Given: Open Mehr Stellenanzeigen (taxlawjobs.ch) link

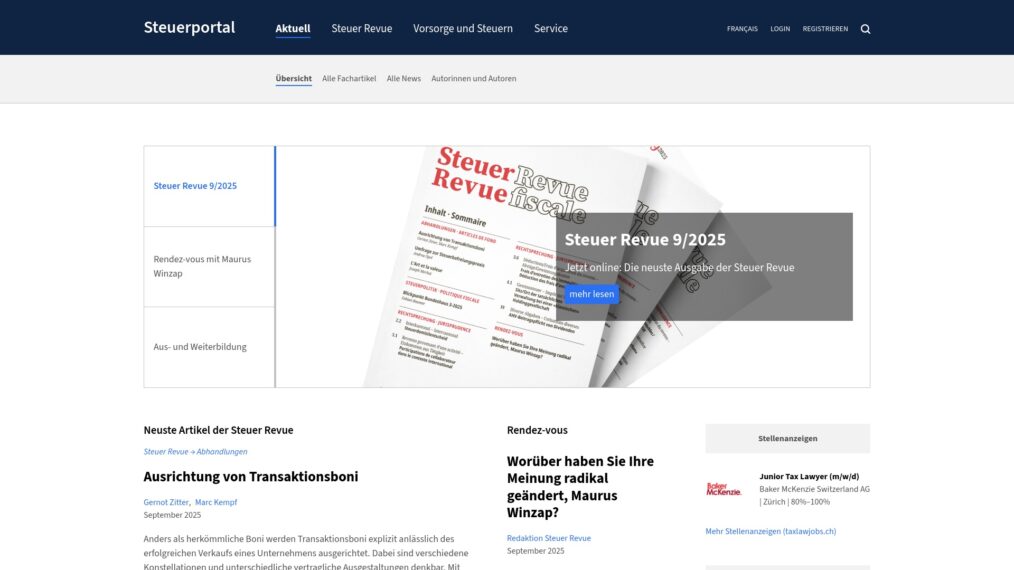Looking at the screenshot, I should (771, 531).
